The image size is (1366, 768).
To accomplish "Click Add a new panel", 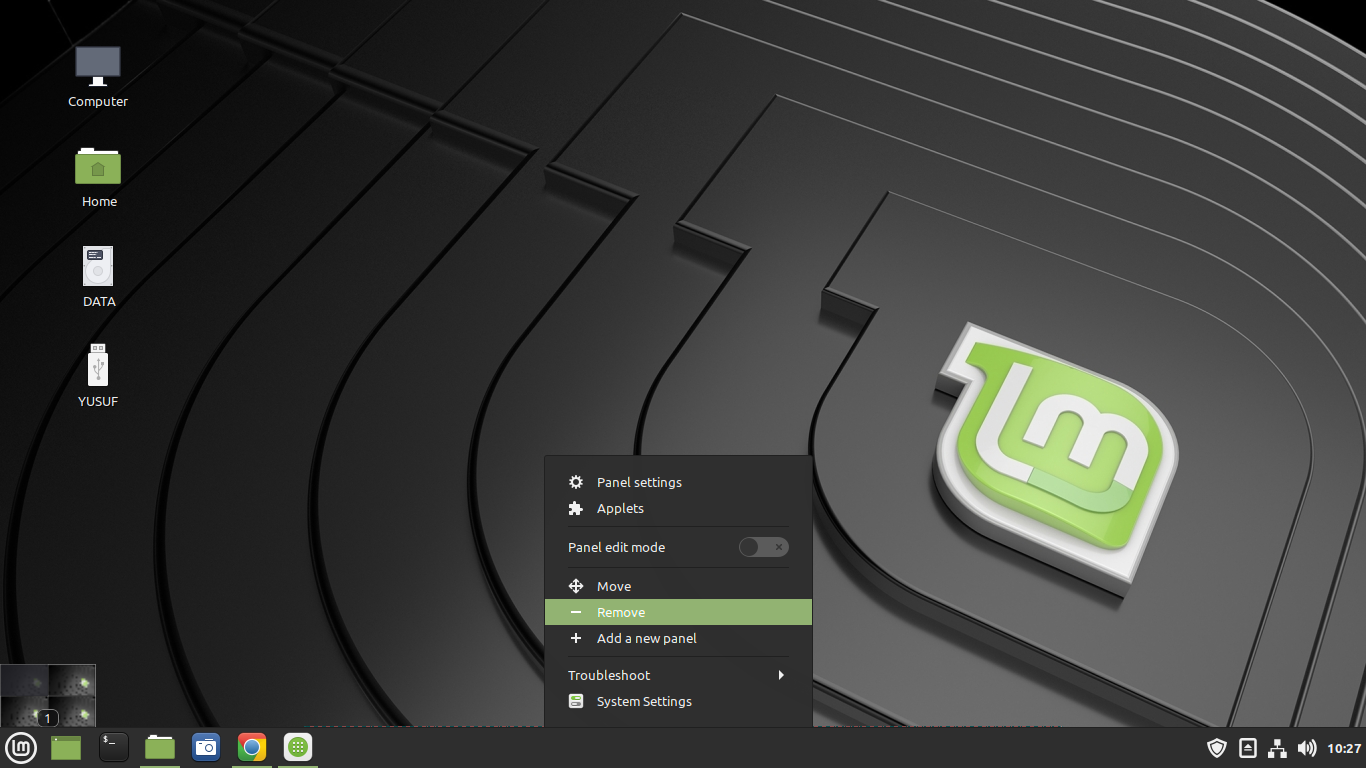I will click(x=646, y=638).
